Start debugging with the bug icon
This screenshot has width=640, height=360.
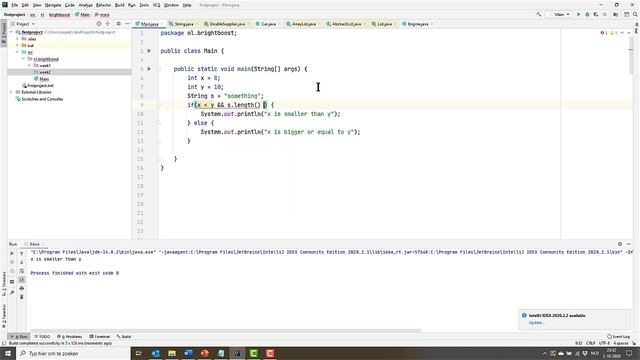click(x=587, y=14)
